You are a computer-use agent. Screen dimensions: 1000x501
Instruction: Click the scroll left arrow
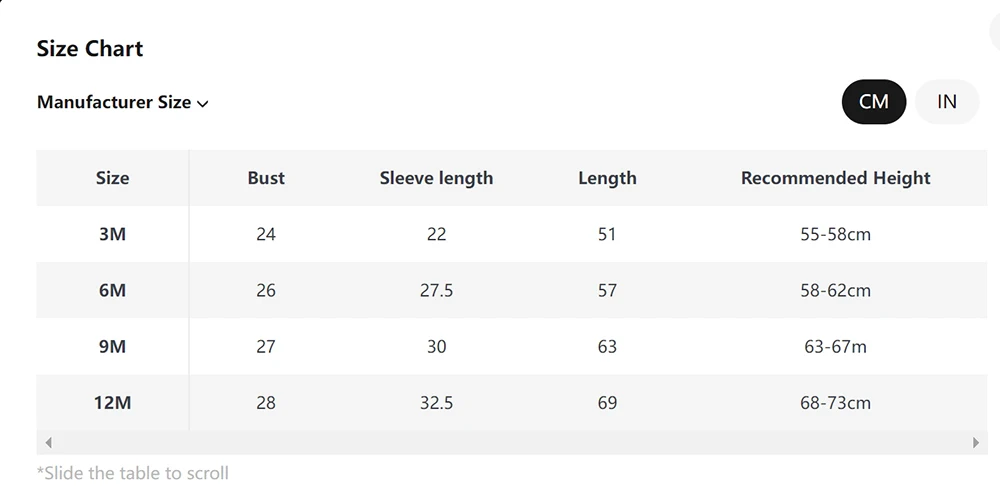[48, 442]
